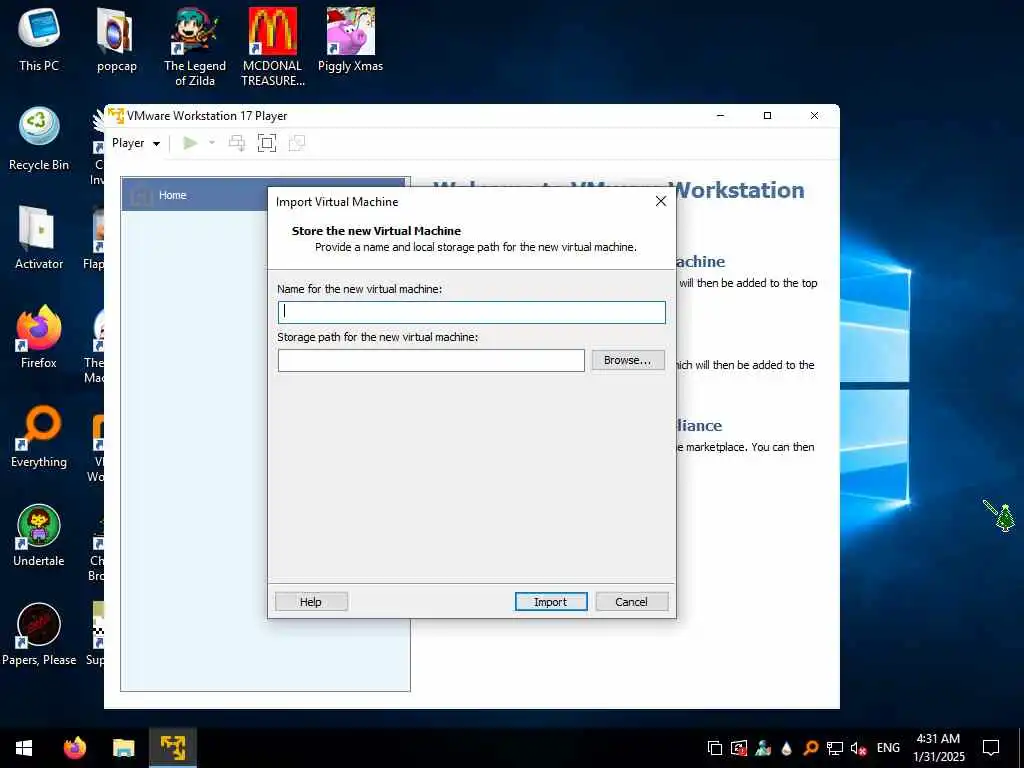Viewport: 1024px width, 768px height.
Task: Select the Firefox desktop shortcut
Action: coord(39,337)
